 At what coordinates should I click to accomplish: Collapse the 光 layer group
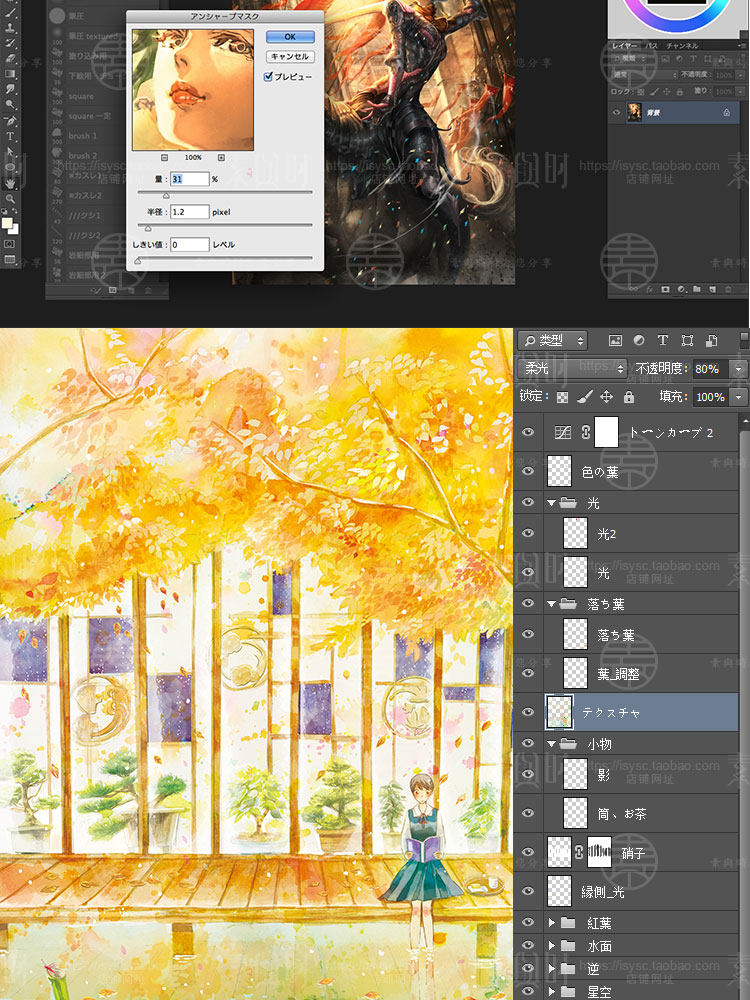pos(551,503)
